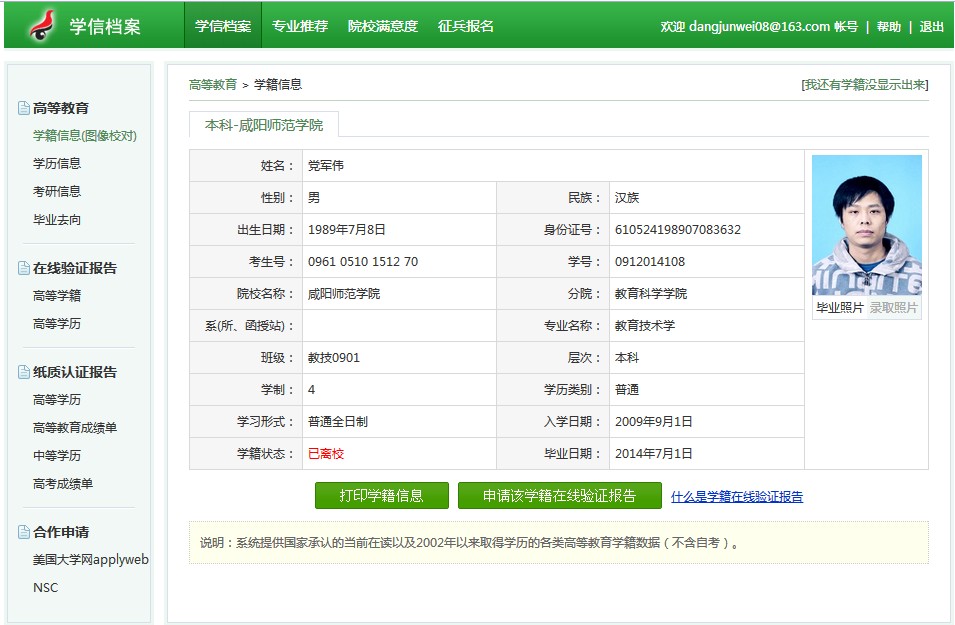The height and width of the screenshot is (625, 955).
Task: Click the 学信档案 bird logo icon
Action: 42,25
